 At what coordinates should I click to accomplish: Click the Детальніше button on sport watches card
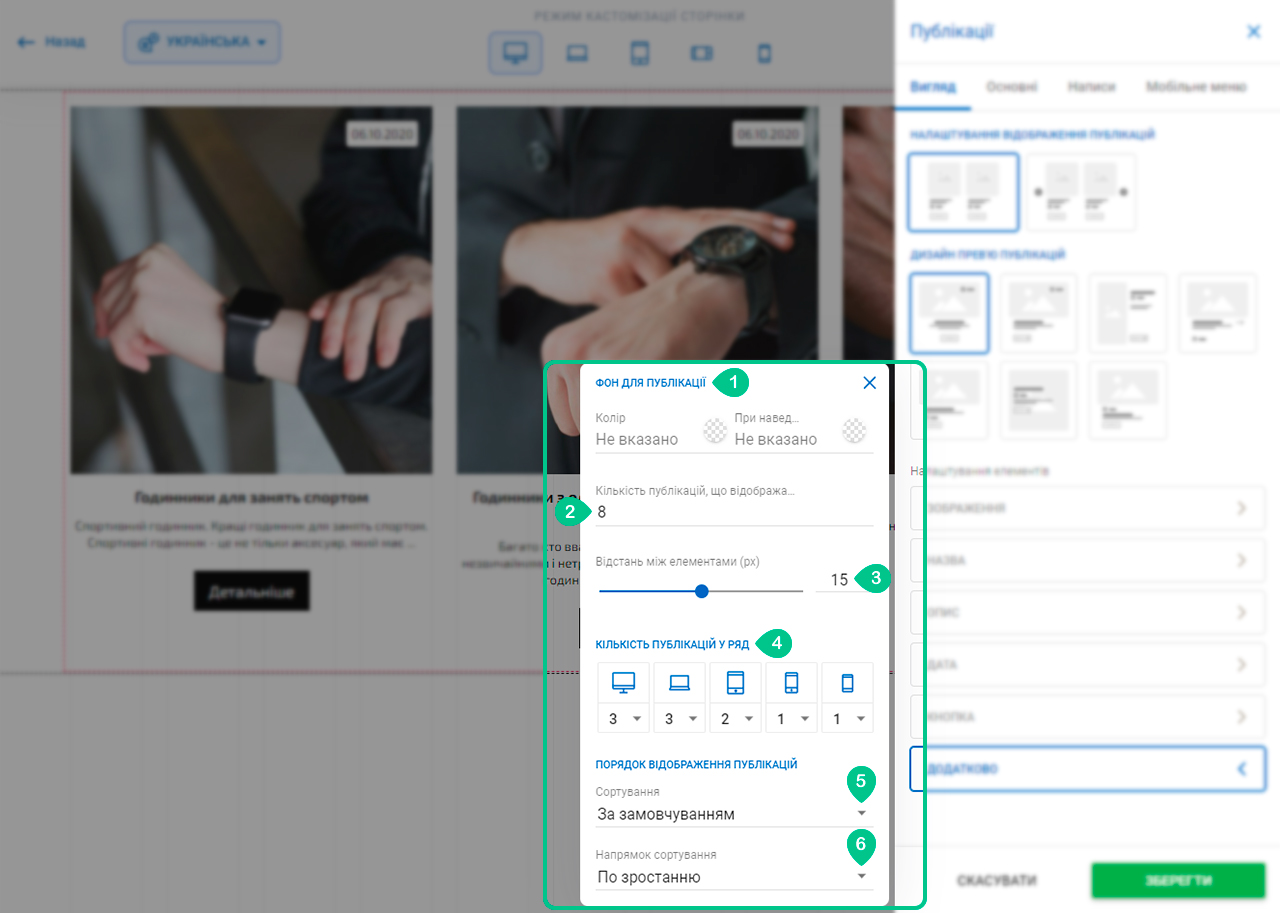251,592
